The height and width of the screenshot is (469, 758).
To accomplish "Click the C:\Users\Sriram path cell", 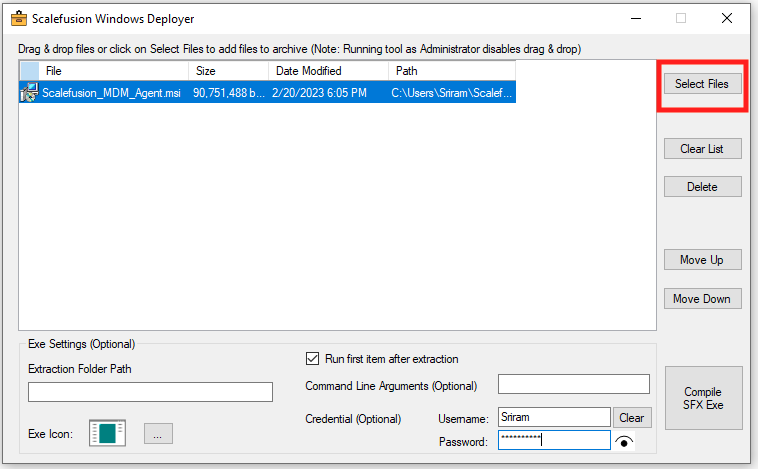I will (x=452, y=93).
